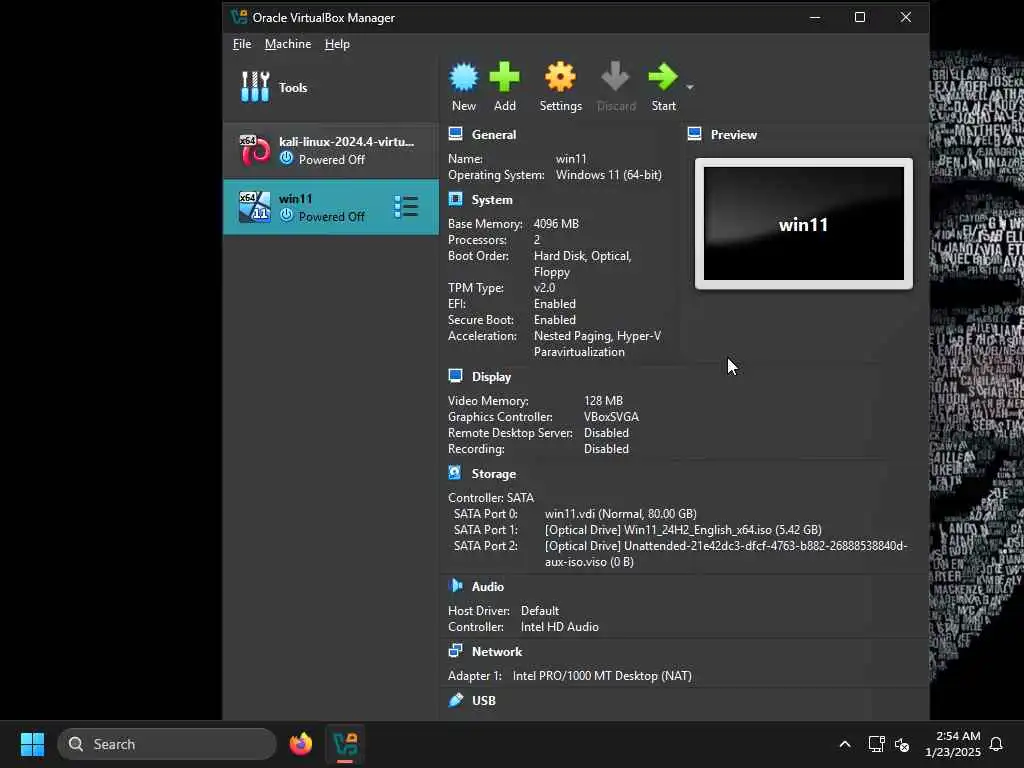
Task: Click the Storage section header
Action: [x=494, y=474]
